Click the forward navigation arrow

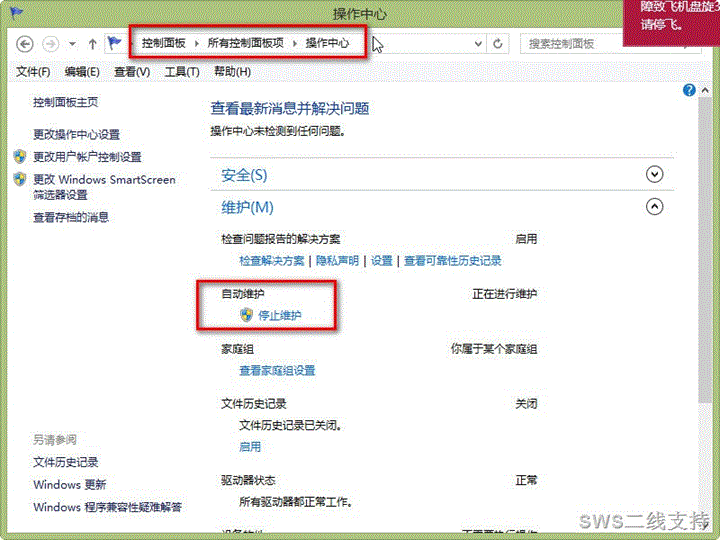click(50, 44)
